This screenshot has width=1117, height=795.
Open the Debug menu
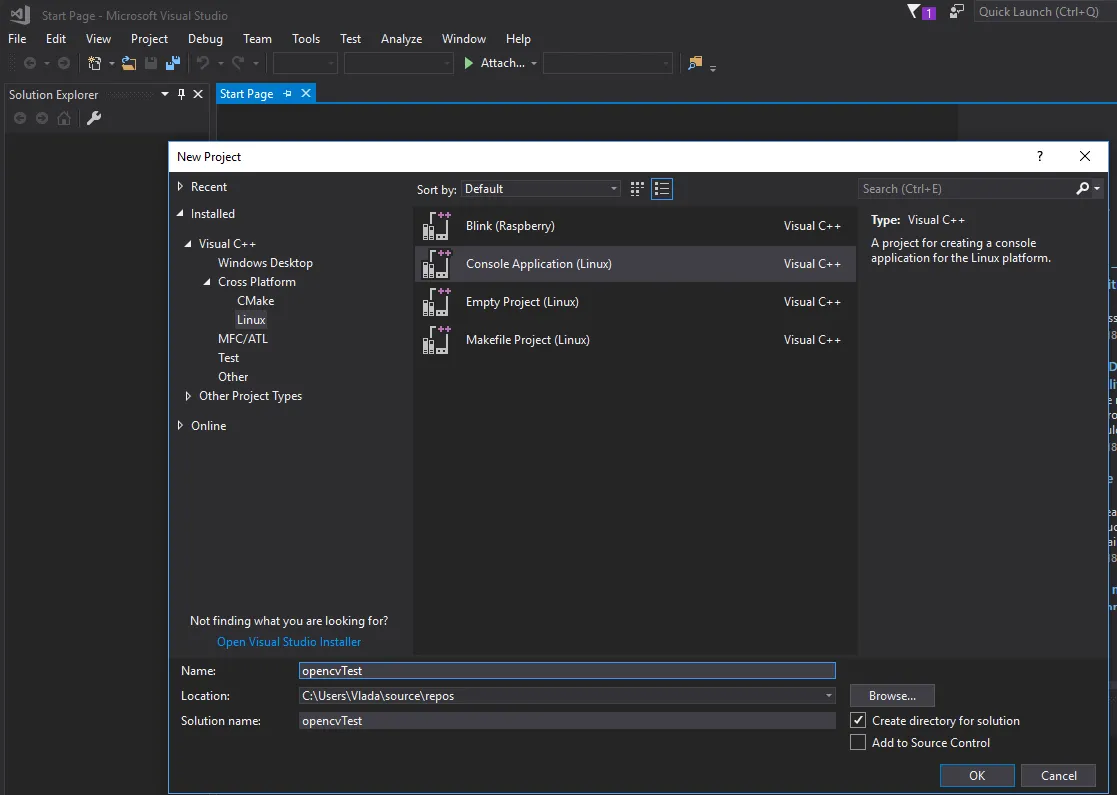click(205, 38)
